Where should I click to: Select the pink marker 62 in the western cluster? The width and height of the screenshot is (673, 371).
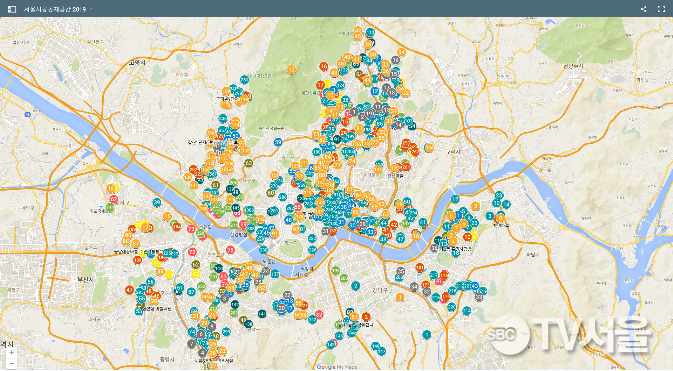(x=114, y=199)
